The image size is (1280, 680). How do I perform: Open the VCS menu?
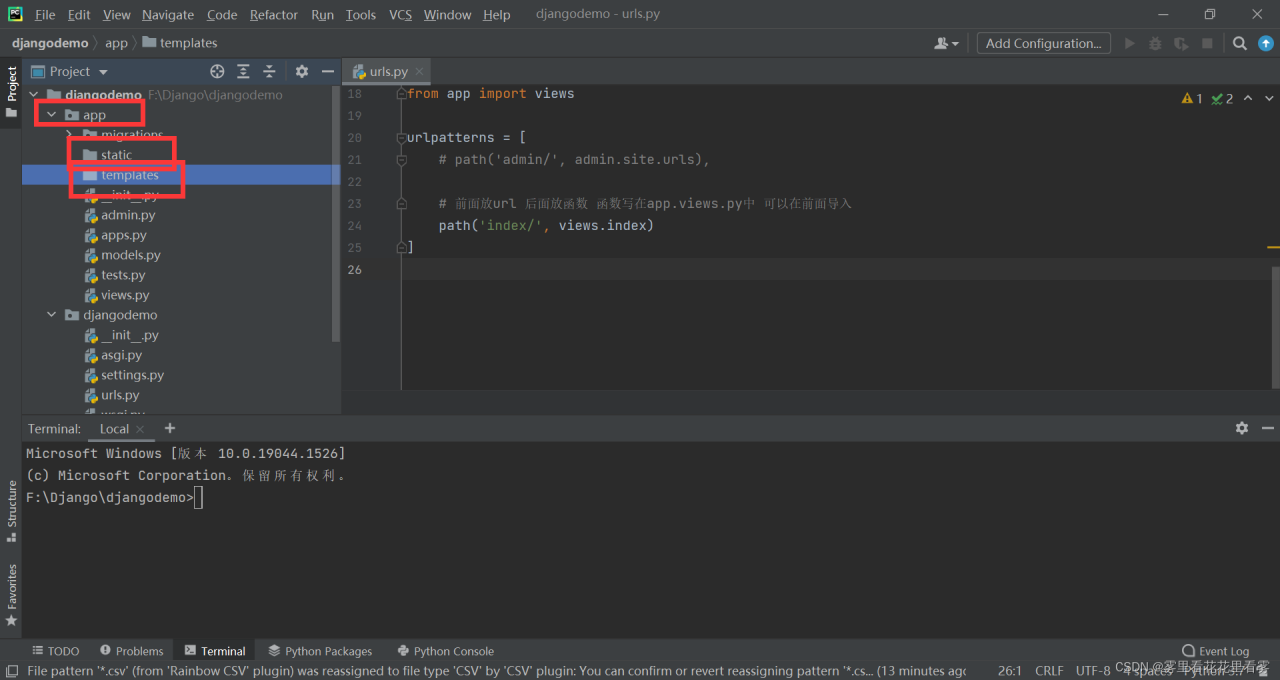pyautogui.click(x=400, y=14)
